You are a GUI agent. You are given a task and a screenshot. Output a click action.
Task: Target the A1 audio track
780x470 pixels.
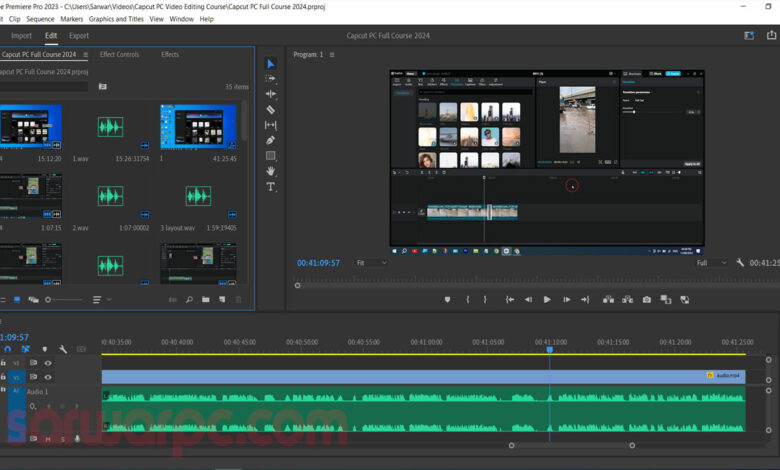(x=16, y=391)
